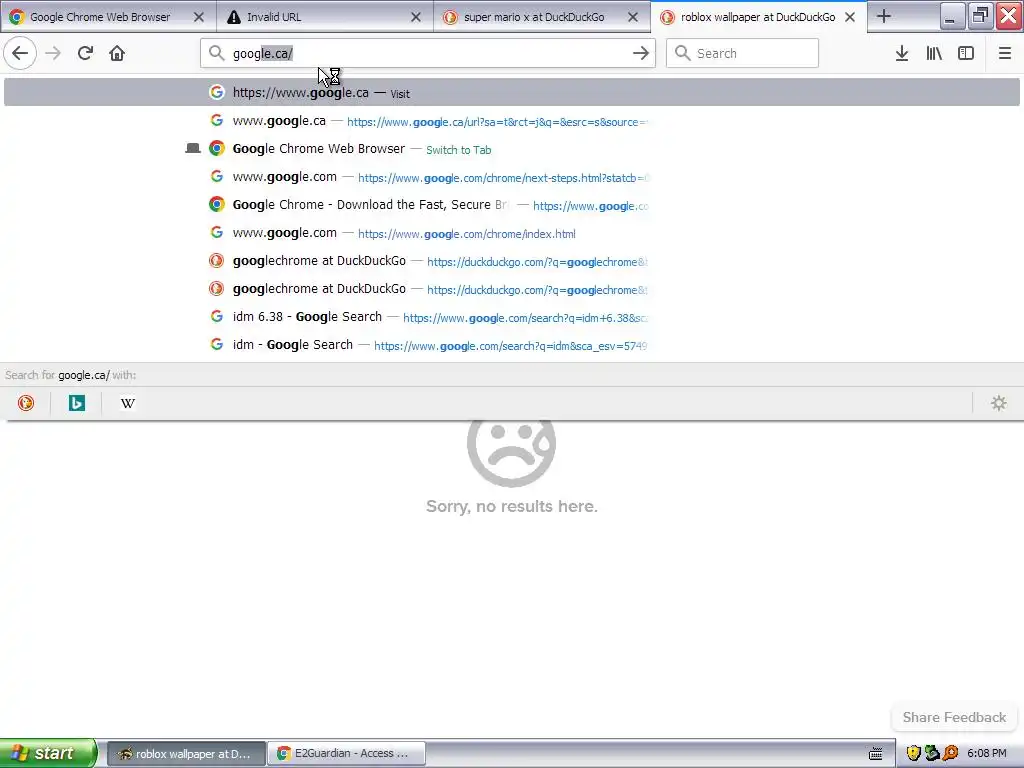
Task: Click the green tray icon beside the shield
Action: coord(932,754)
